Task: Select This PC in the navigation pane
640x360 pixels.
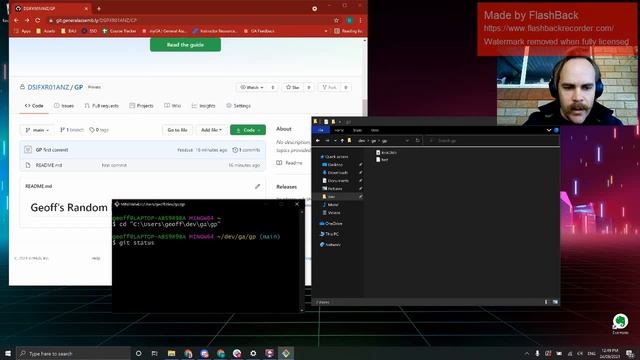Action: (x=329, y=234)
